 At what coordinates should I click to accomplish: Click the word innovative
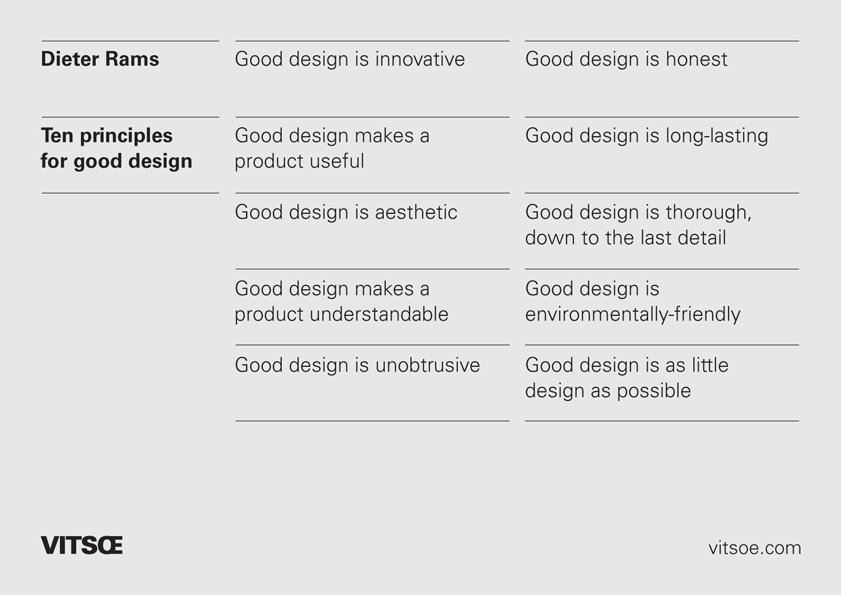[x=420, y=58]
